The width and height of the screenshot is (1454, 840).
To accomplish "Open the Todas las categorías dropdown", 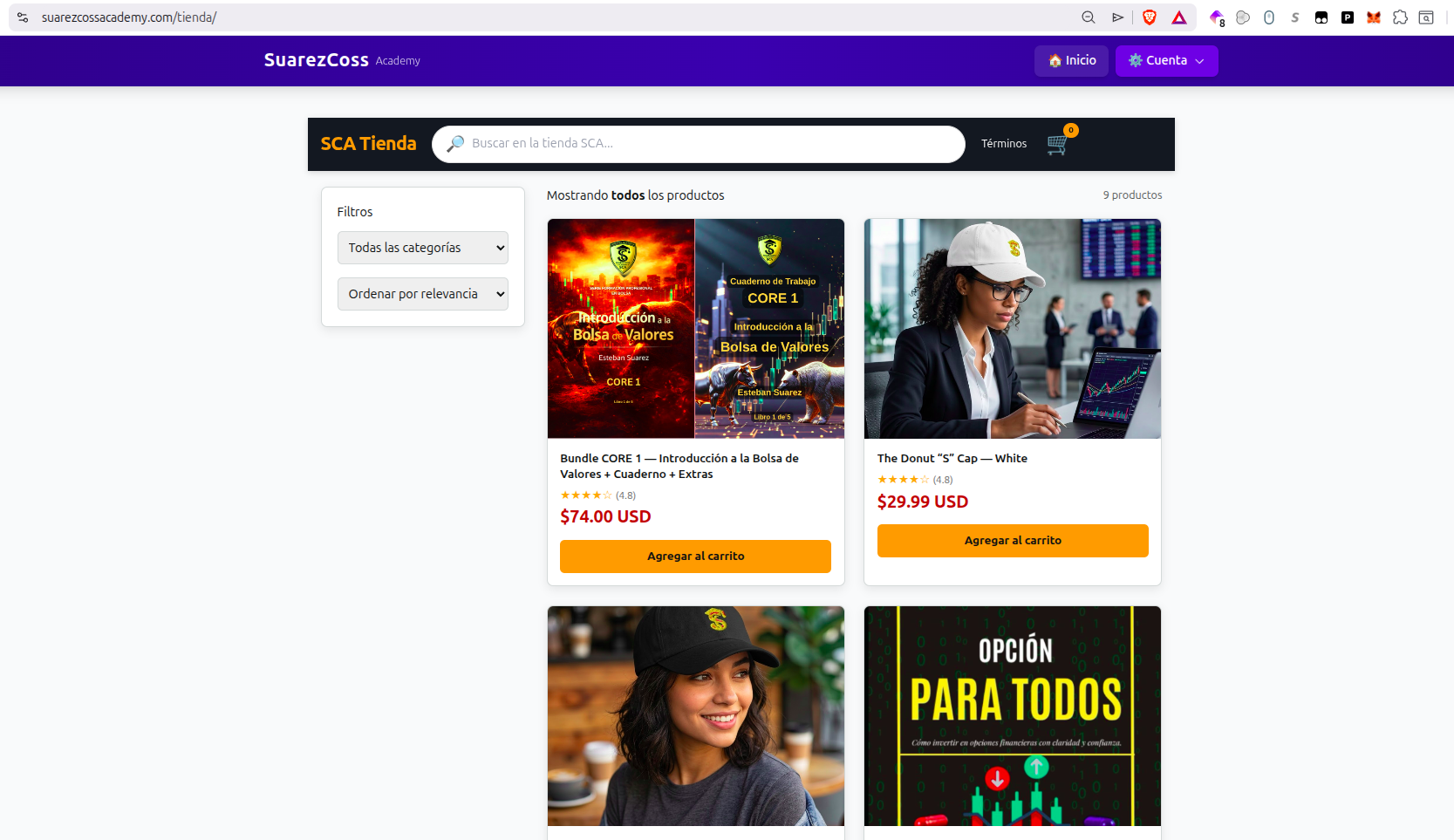I will click(x=422, y=248).
